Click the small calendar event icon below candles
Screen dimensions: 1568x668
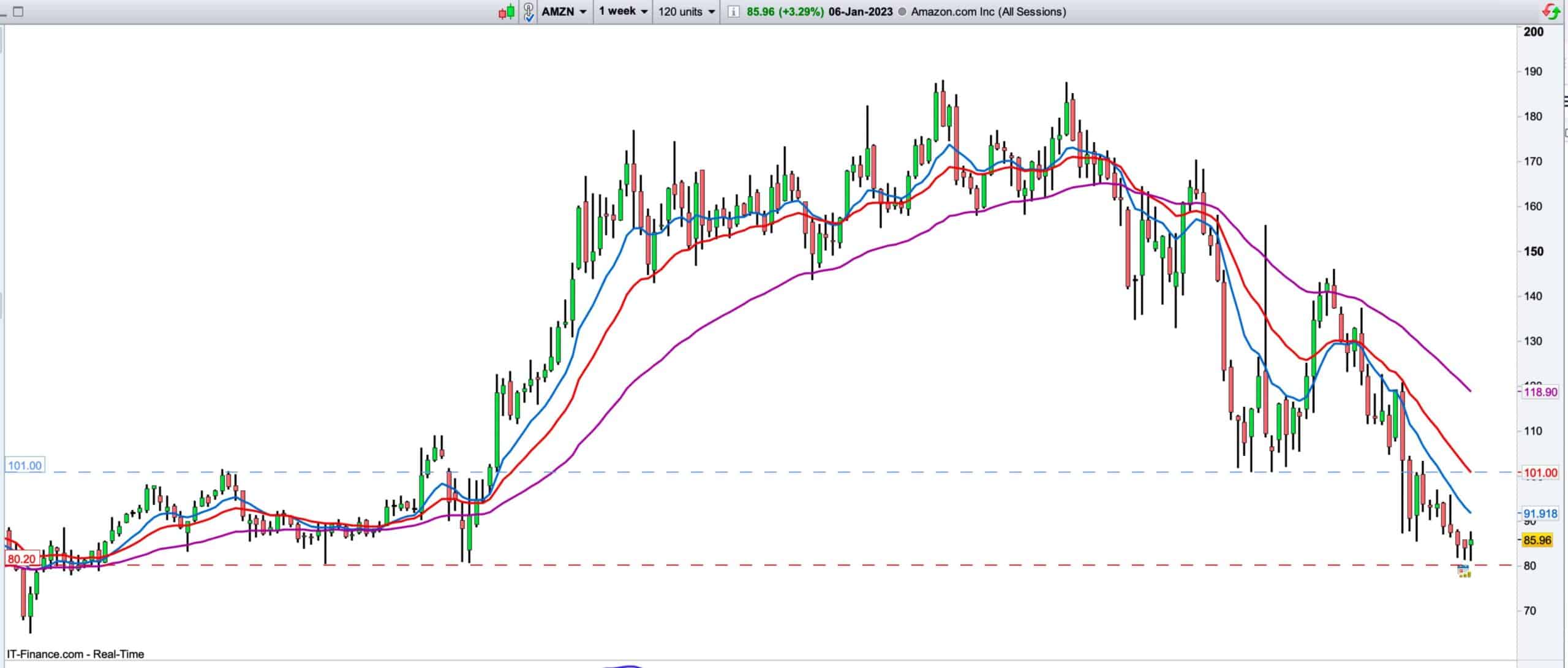tap(1464, 572)
